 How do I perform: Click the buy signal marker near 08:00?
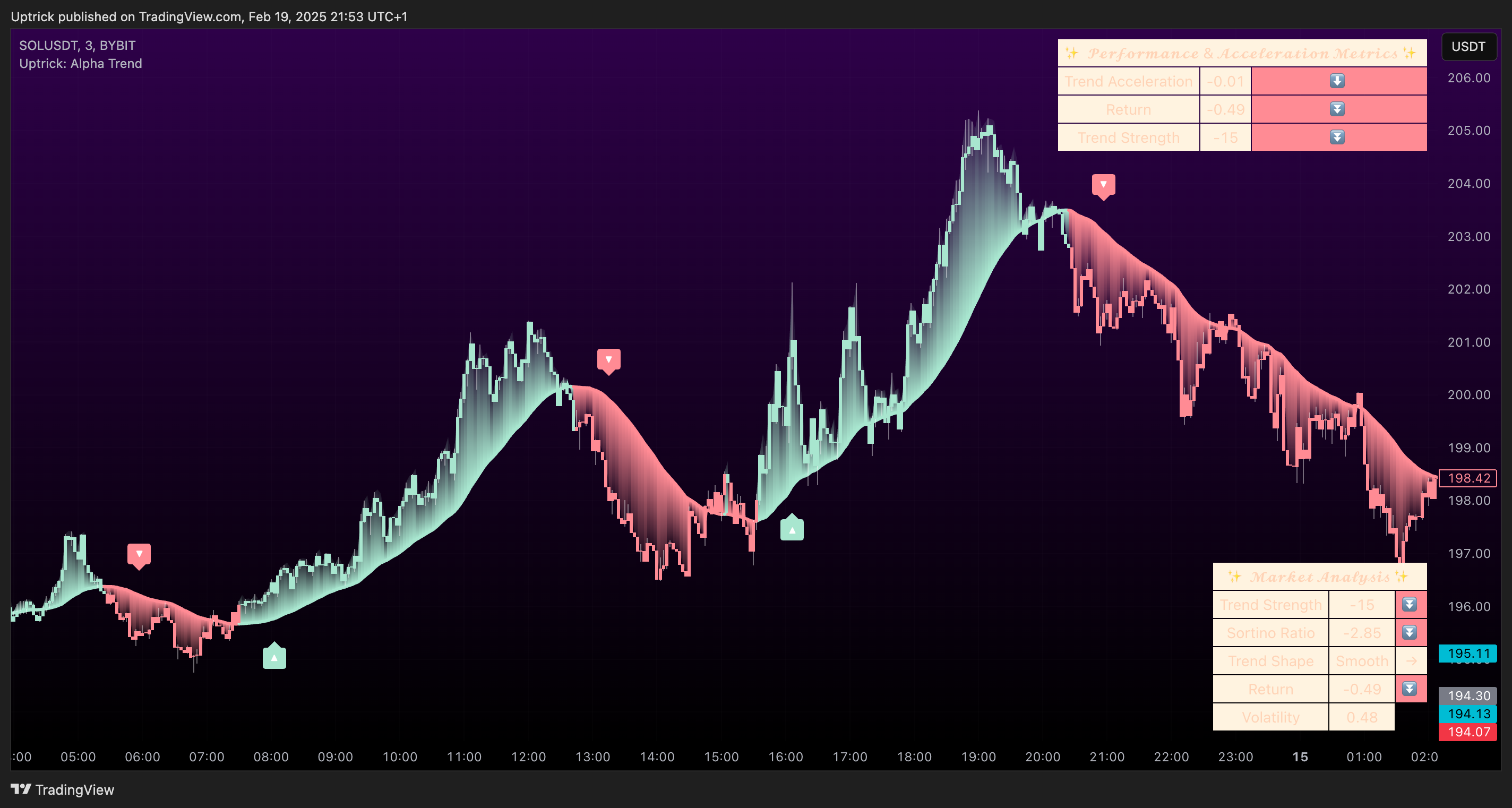[274, 656]
